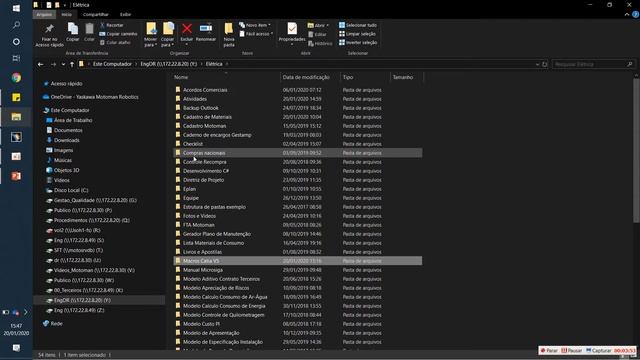Screen dimensions: 640x360
Task: Open Task View on the taskbar
Action: tap(16, 58)
